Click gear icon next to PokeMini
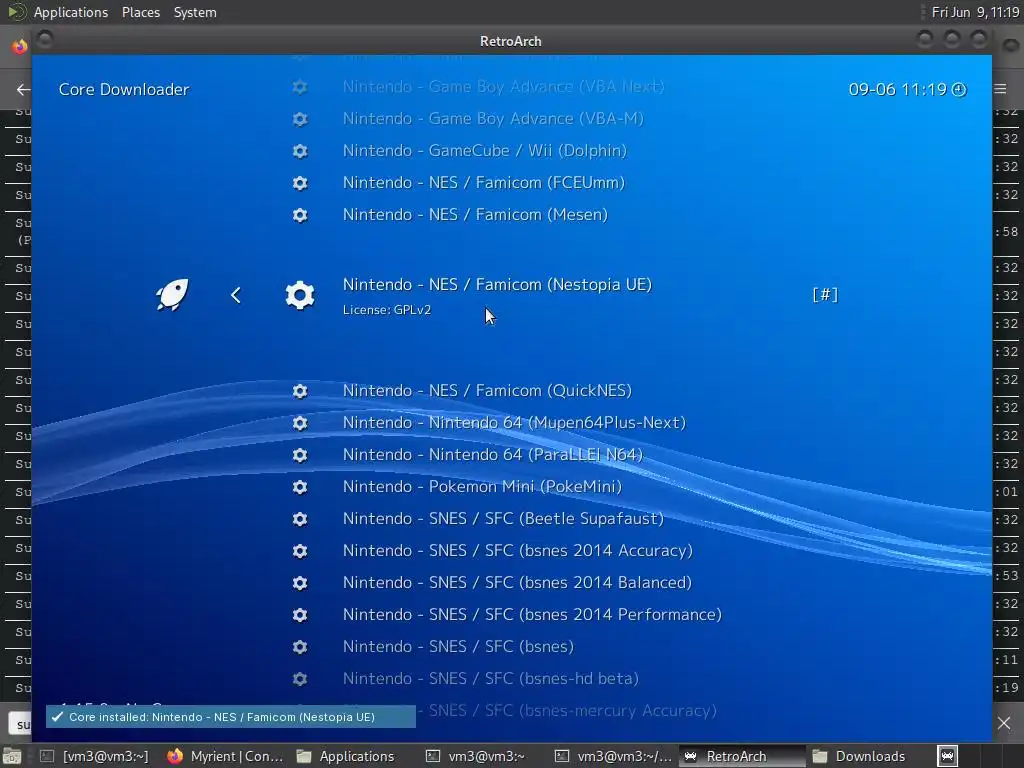 pyautogui.click(x=300, y=487)
